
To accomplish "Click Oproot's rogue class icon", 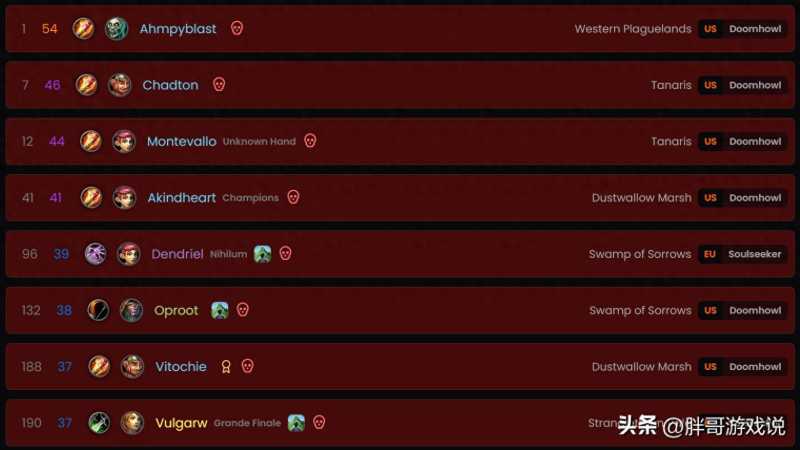I will tap(98, 310).
